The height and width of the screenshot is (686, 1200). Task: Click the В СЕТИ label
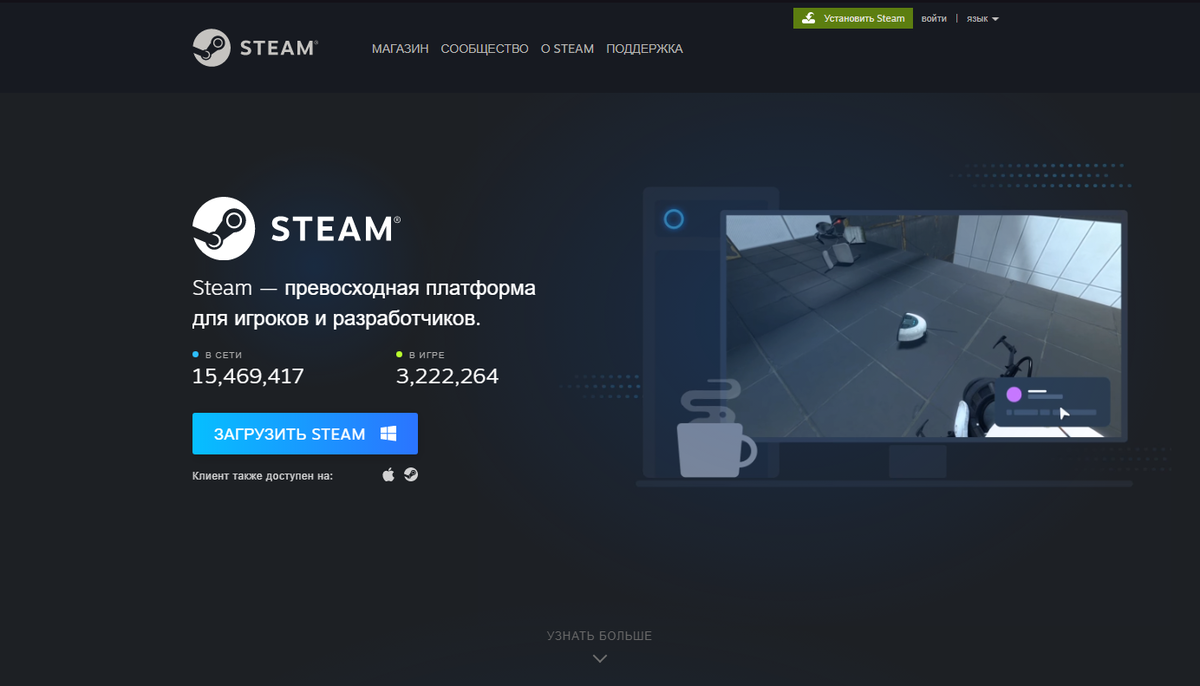(223, 355)
